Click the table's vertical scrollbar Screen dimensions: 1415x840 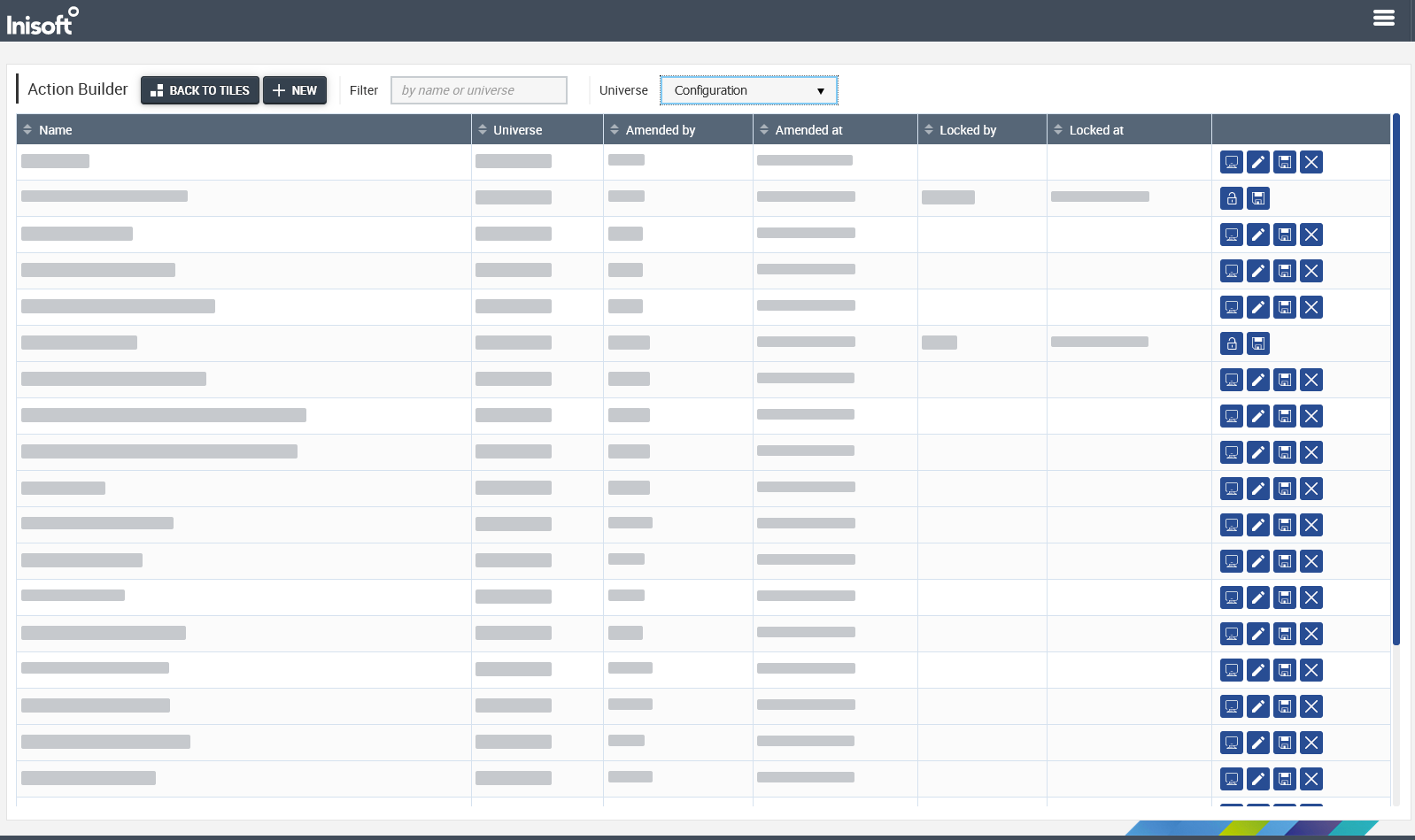(1396, 379)
